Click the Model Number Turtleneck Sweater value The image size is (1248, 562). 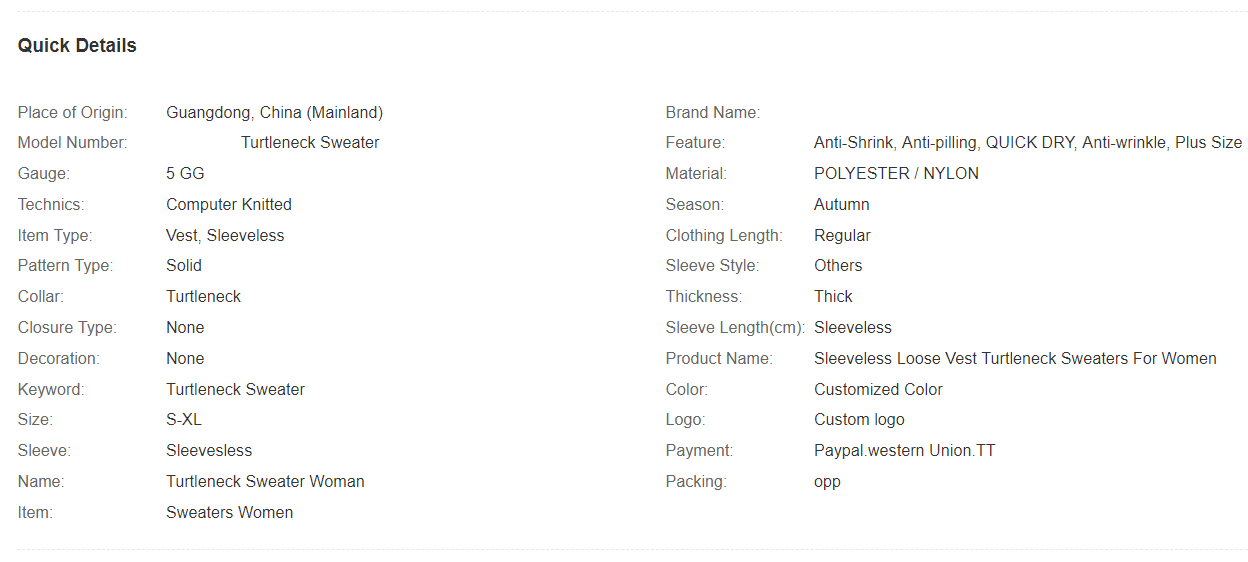pyautogui.click(x=310, y=143)
